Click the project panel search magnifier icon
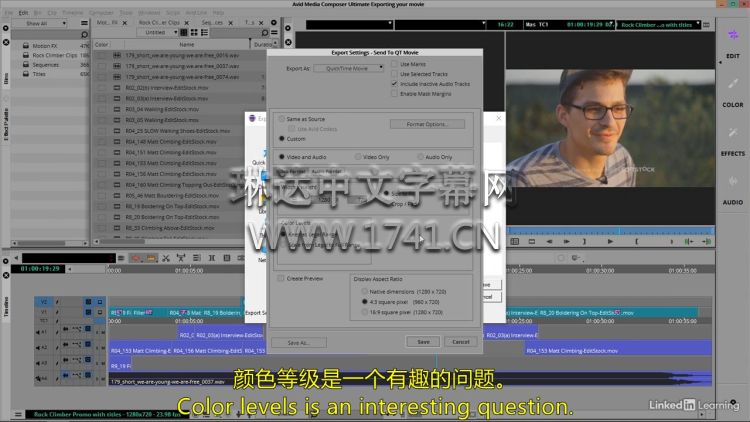750x422 pixels. click(x=84, y=34)
